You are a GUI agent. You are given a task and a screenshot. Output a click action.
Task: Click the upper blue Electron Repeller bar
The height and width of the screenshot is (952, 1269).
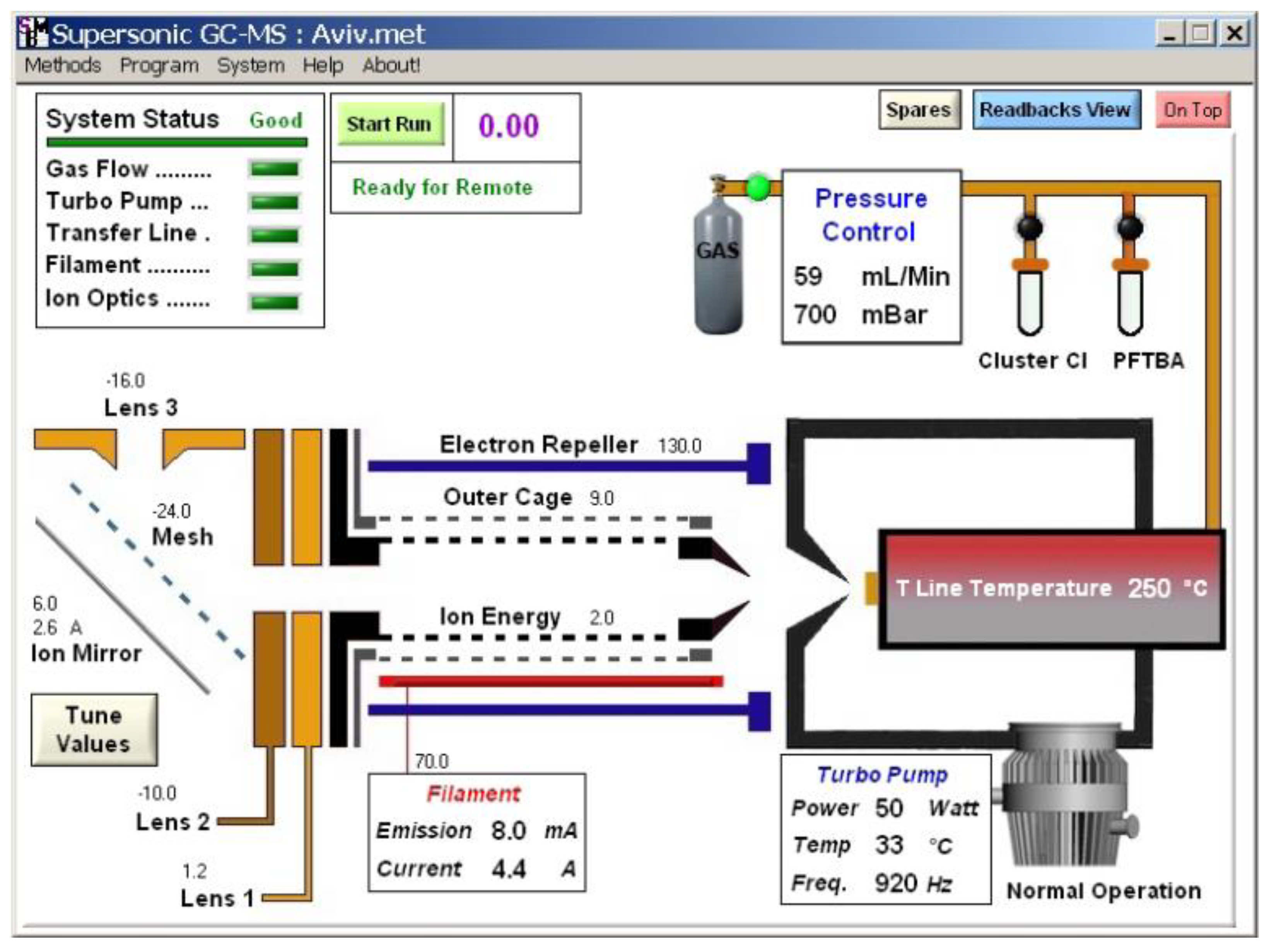(557, 465)
